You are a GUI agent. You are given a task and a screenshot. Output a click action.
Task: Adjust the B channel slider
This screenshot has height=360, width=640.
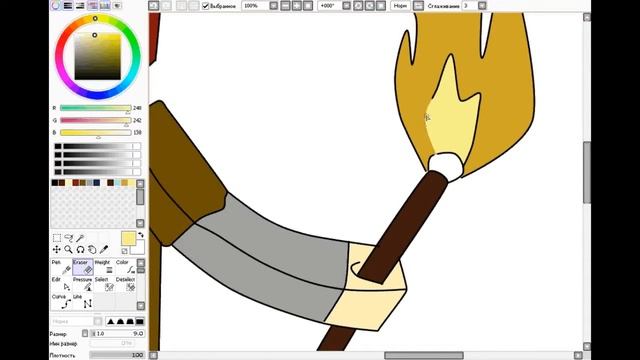pos(96,133)
